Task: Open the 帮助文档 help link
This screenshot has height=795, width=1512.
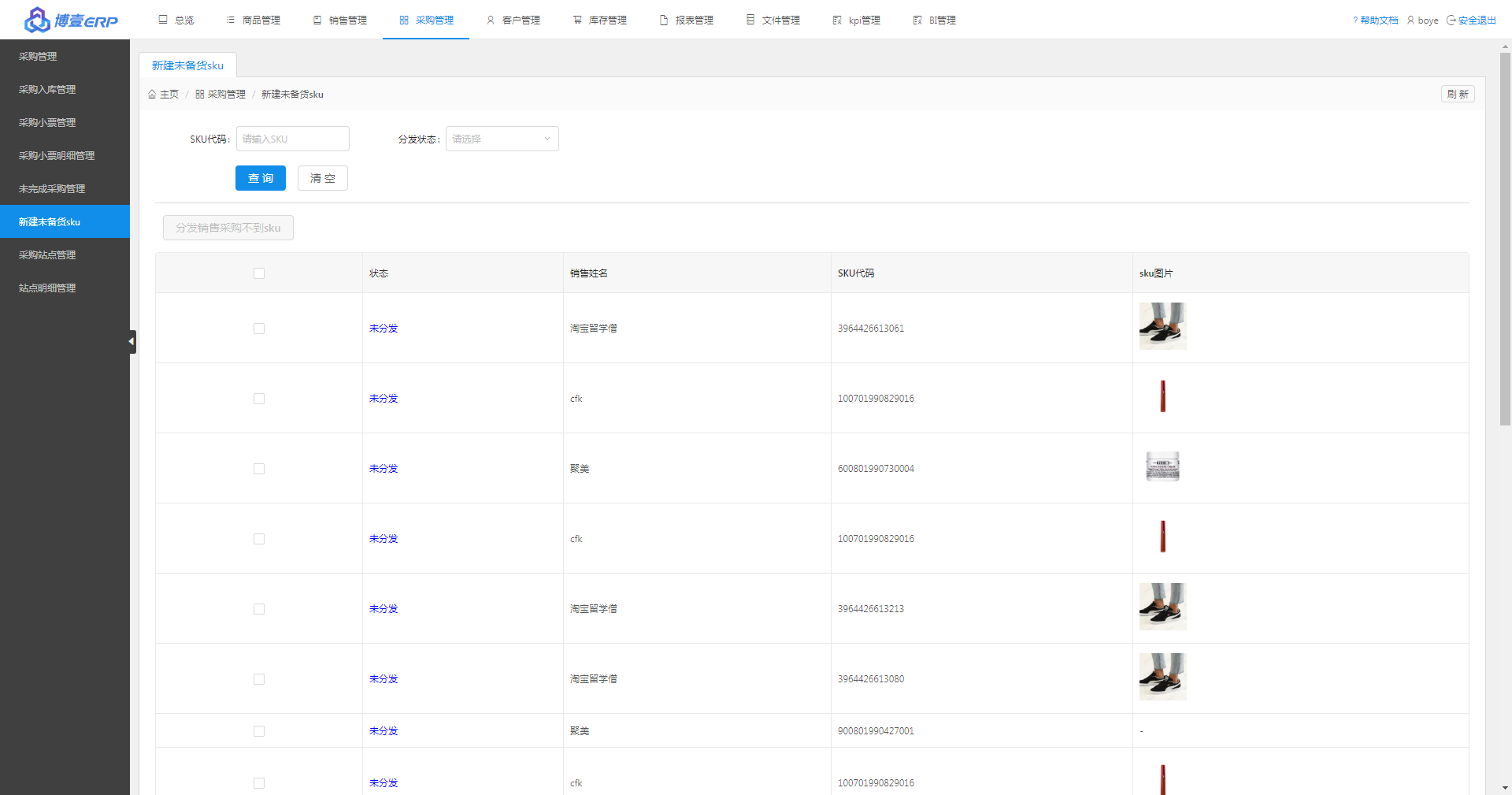Action: click(x=1375, y=20)
